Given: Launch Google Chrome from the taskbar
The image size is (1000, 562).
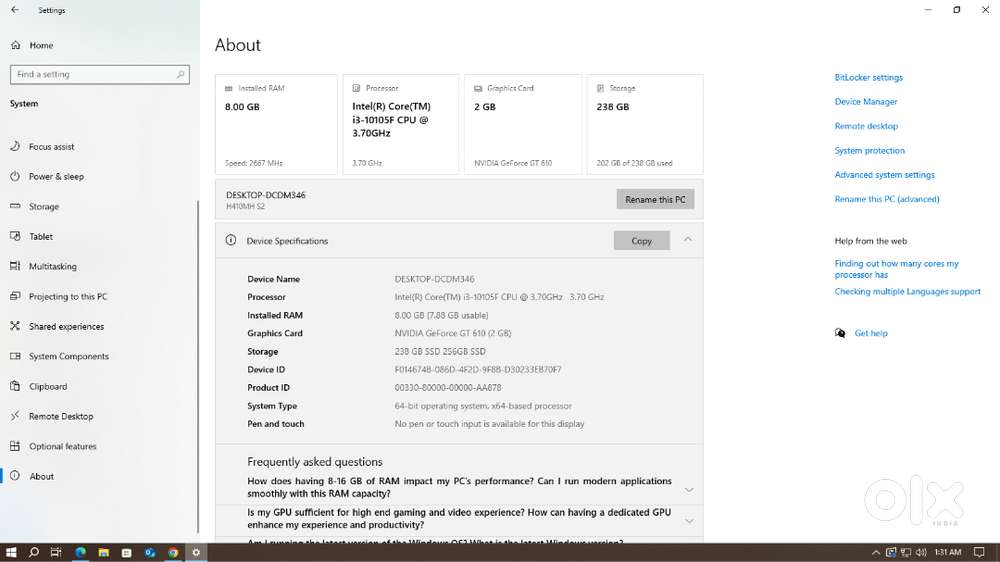Looking at the screenshot, I should tap(173, 552).
